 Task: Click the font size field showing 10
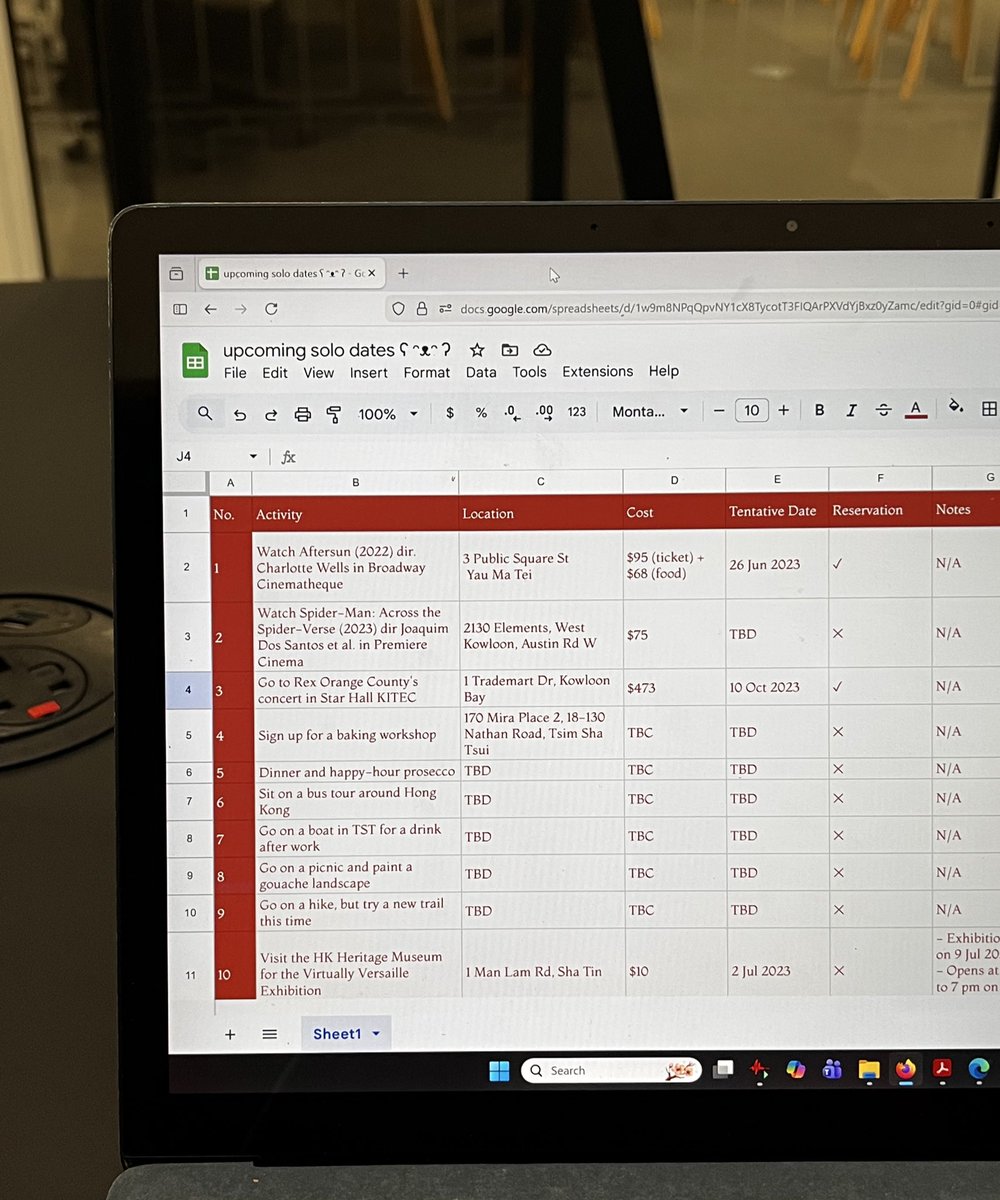point(752,410)
